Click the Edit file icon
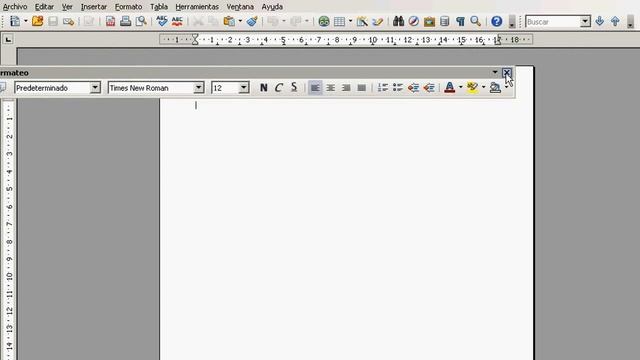The height and width of the screenshot is (360, 640). [89, 21]
